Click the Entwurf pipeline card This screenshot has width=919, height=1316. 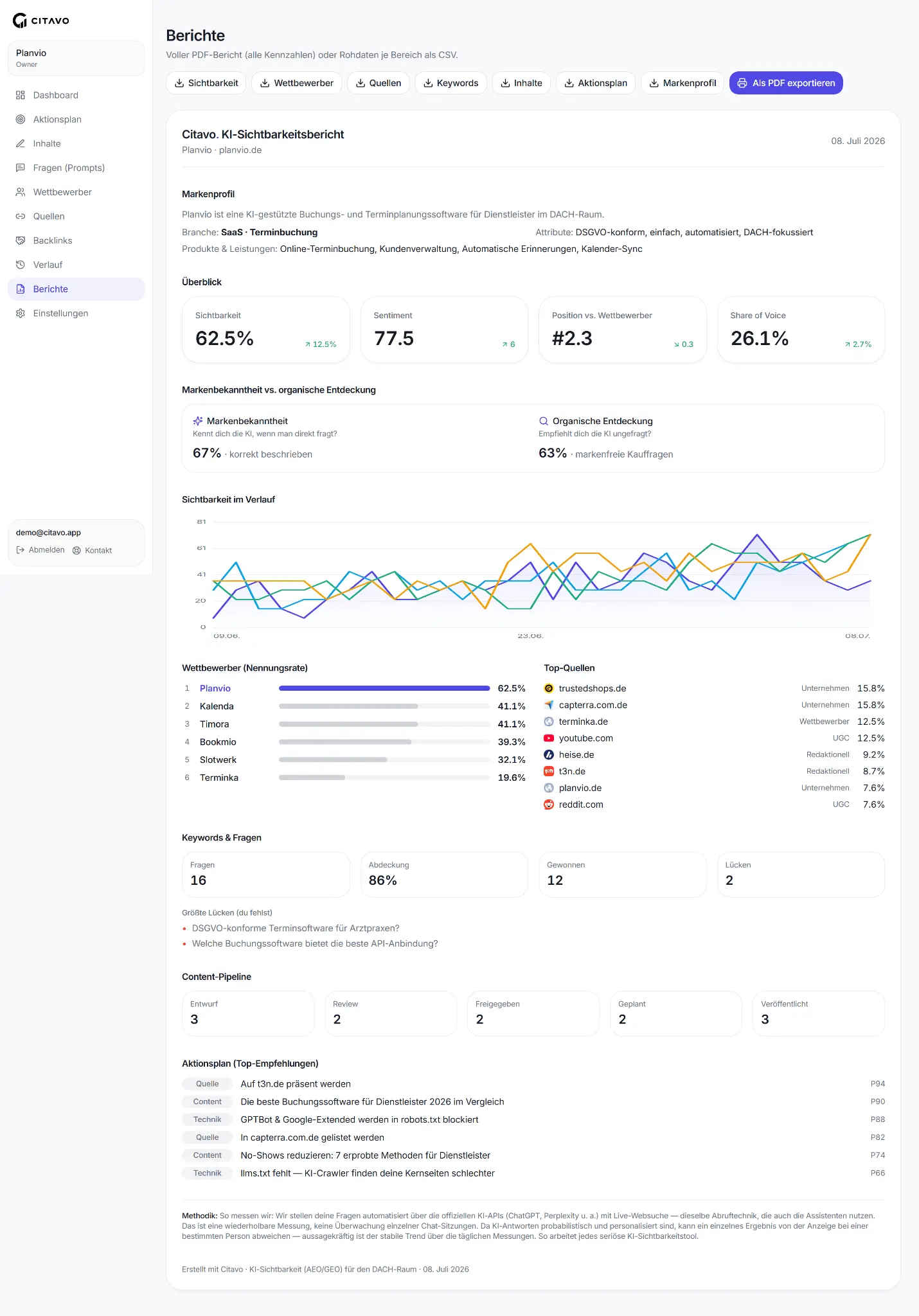[x=248, y=1013]
